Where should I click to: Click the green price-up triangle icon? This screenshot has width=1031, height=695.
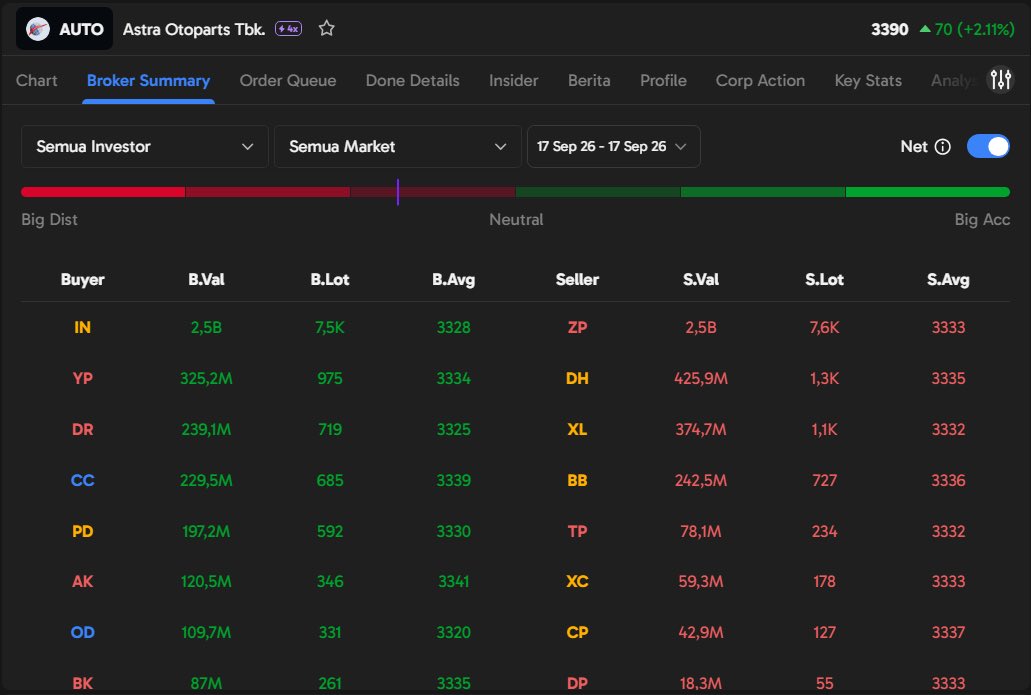point(925,29)
